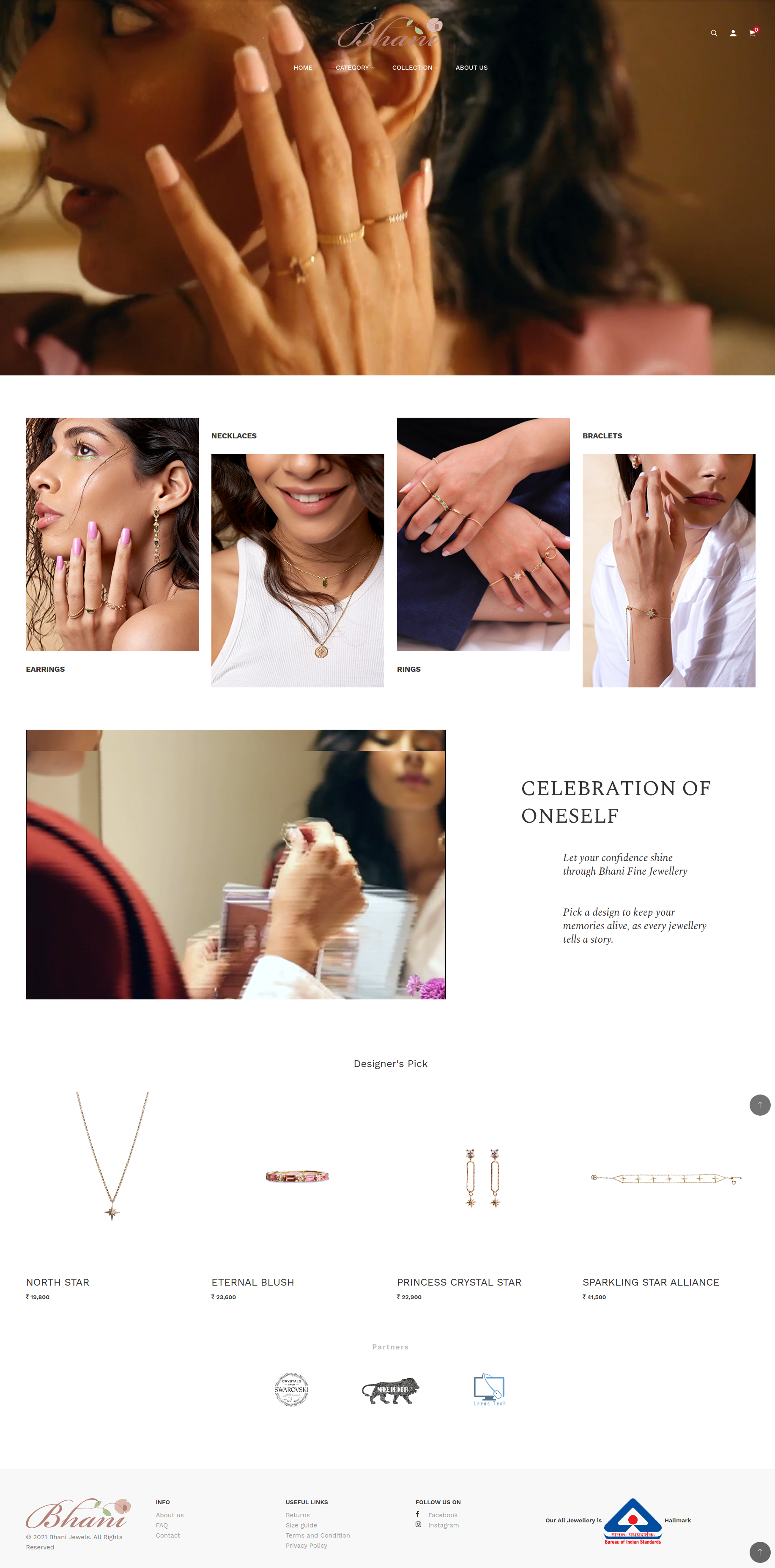This screenshot has width=775, height=1568.
Task: Click the Swarovski partner logo
Action: 292,1390
